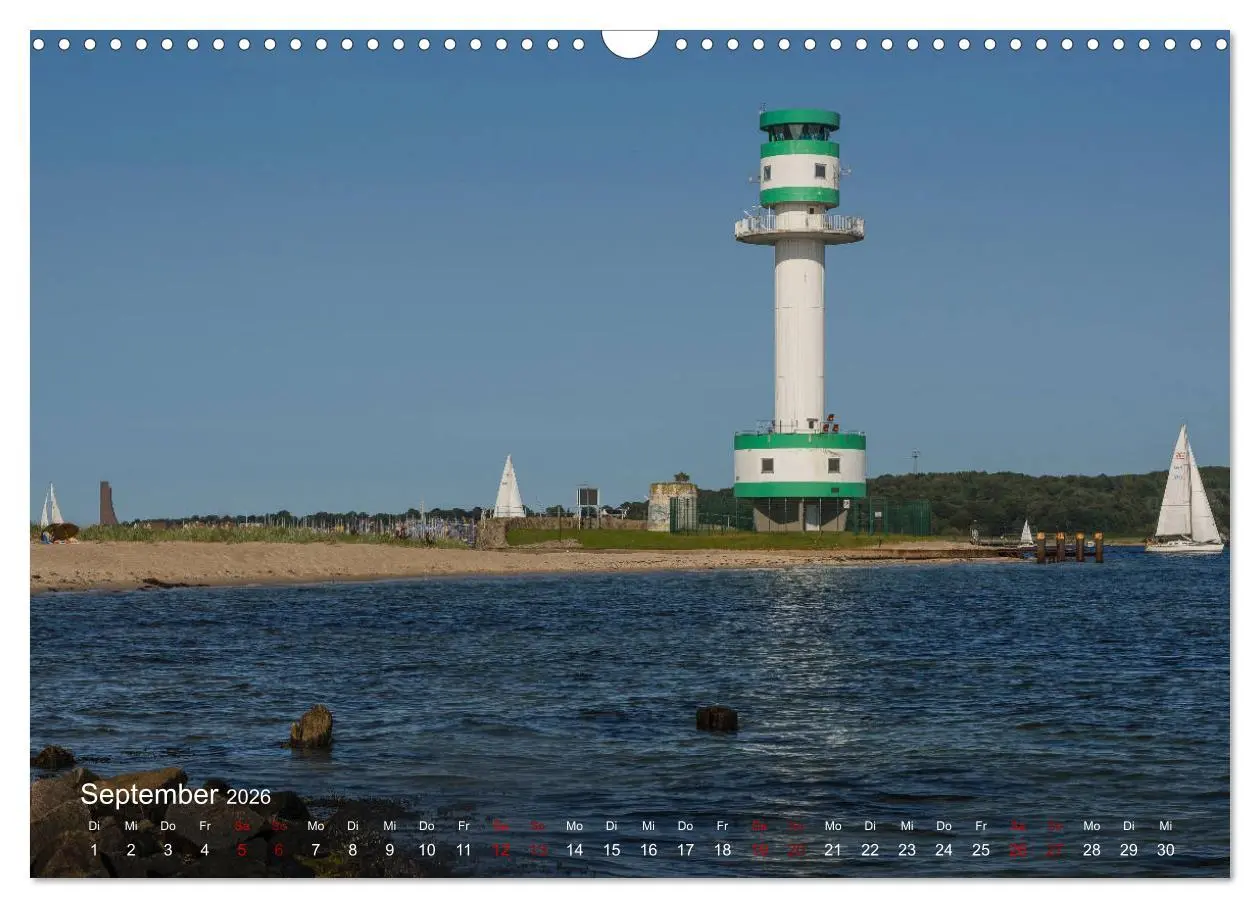
Task: Select calendar day 22
Action: pyautogui.click(x=870, y=850)
